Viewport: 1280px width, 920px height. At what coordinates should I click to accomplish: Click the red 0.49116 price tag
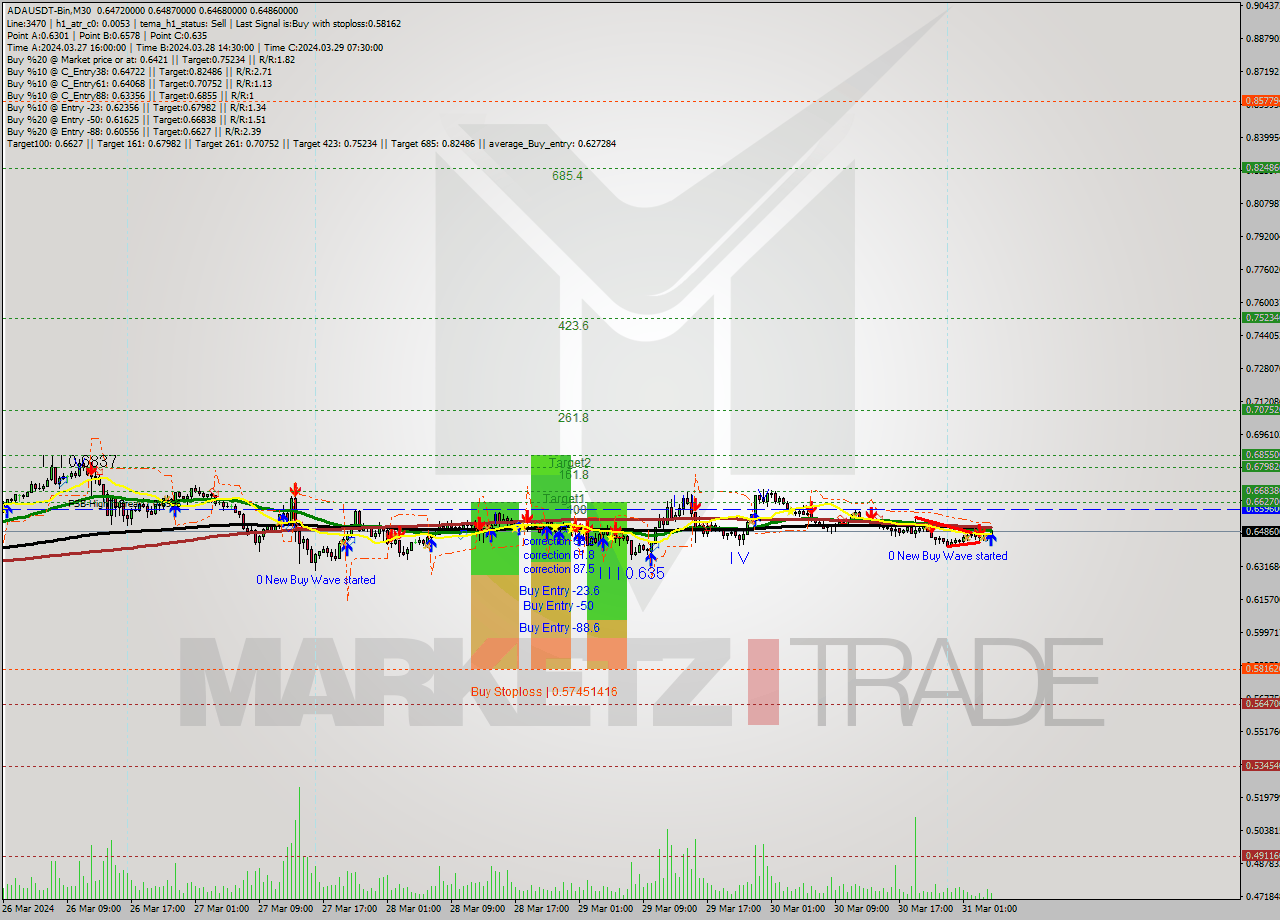1260,855
